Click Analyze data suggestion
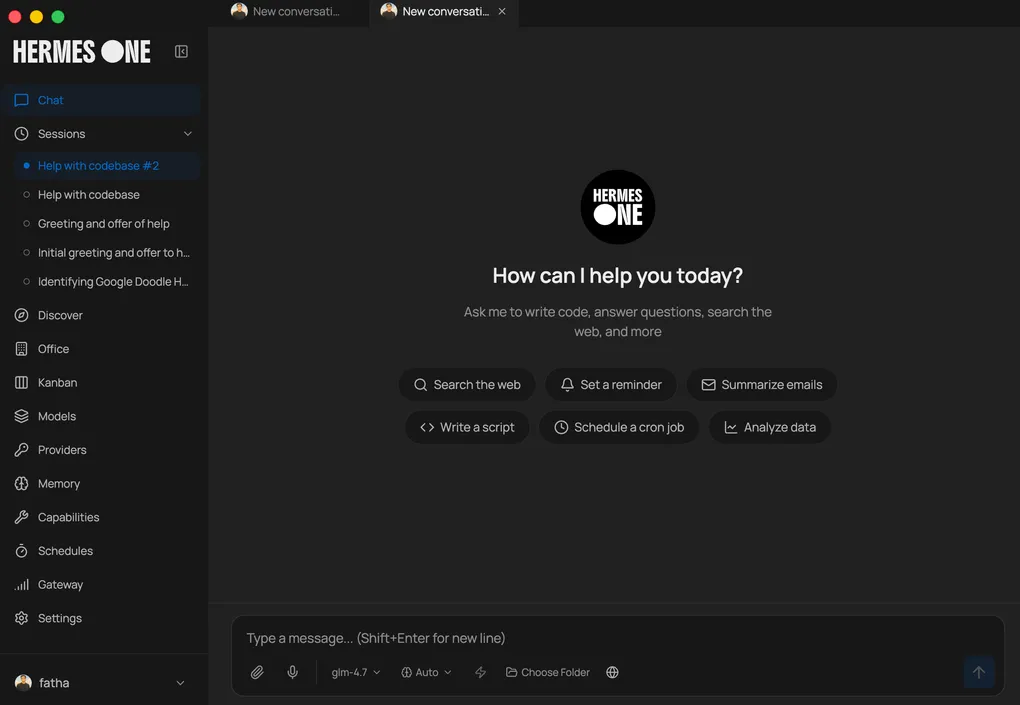The height and width of the screenshot is (705, 1020). [770, 427]
